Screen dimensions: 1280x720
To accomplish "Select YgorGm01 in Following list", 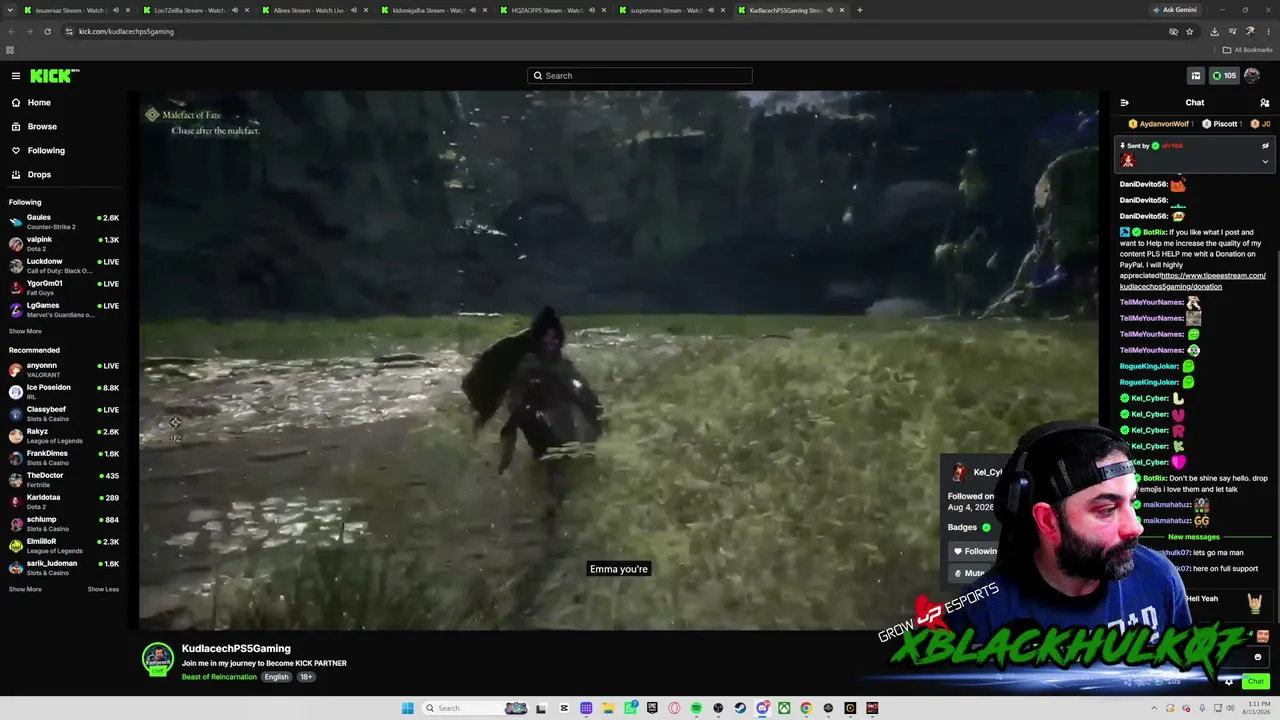I will [64, 288].
